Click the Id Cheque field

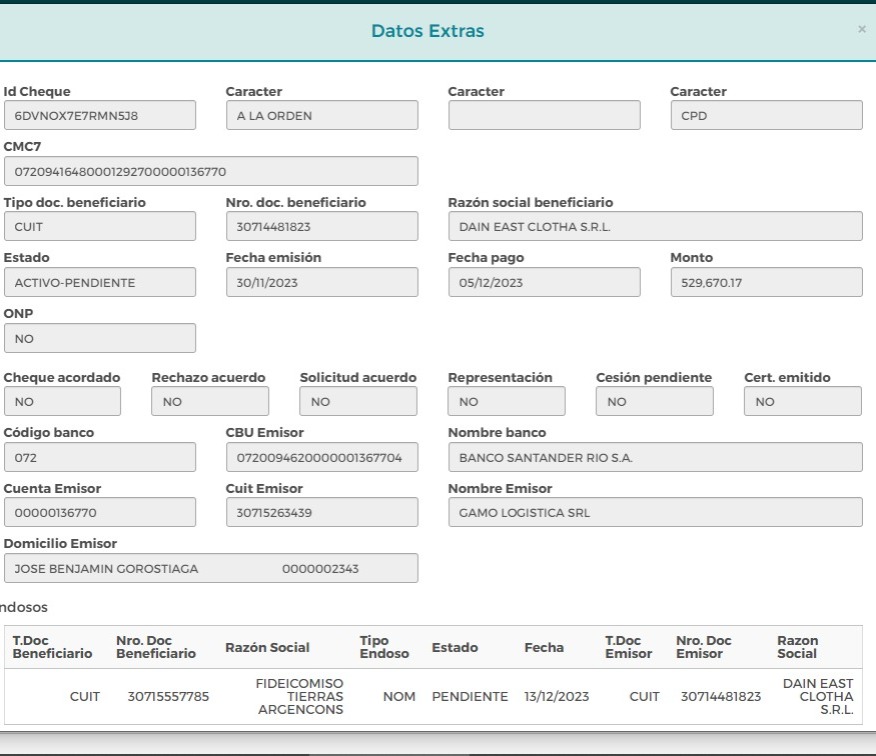click(100, 115)
